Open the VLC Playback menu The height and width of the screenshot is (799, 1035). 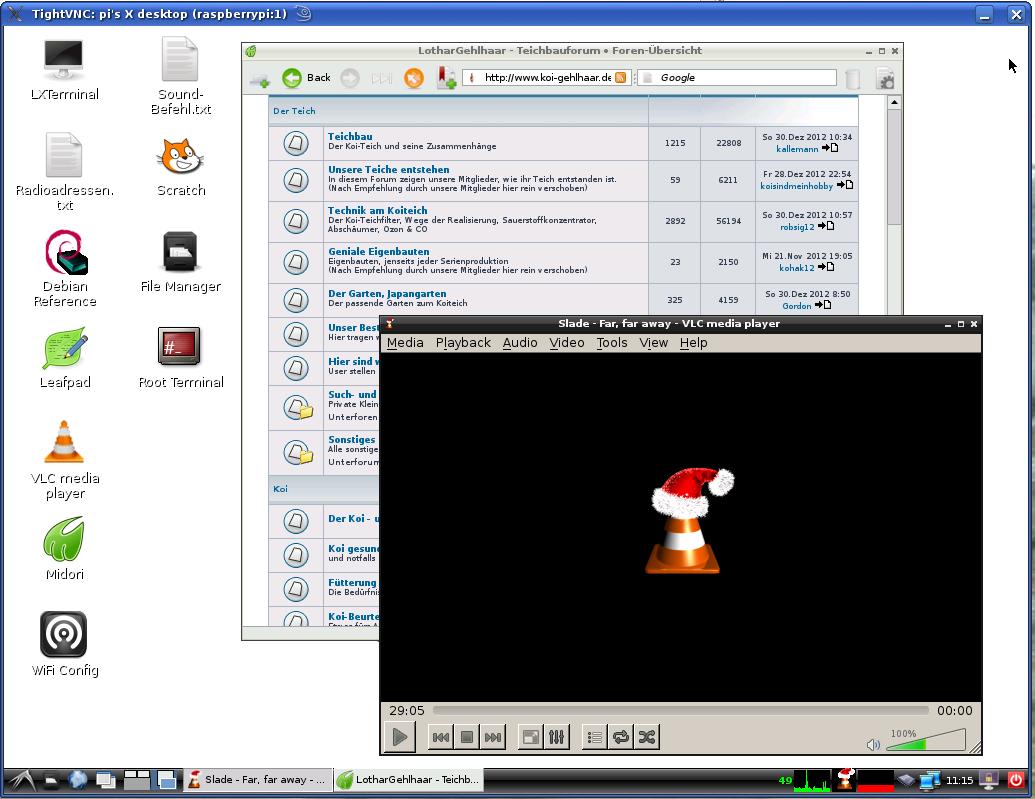coord(463,342)
